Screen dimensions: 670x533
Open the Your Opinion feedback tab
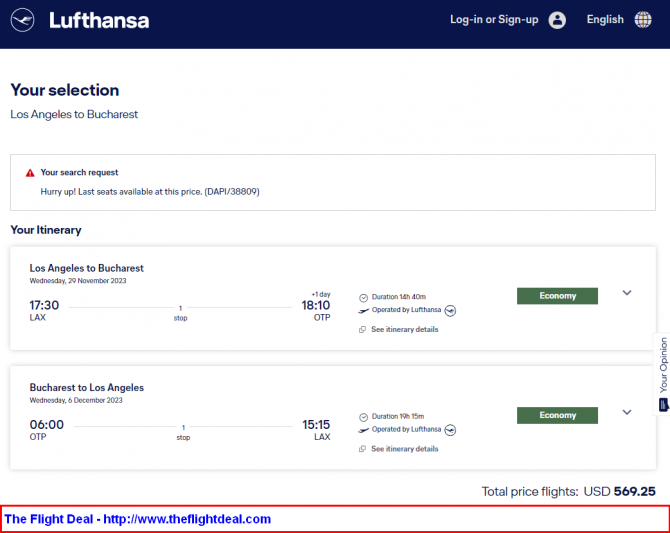coord(663,374)
